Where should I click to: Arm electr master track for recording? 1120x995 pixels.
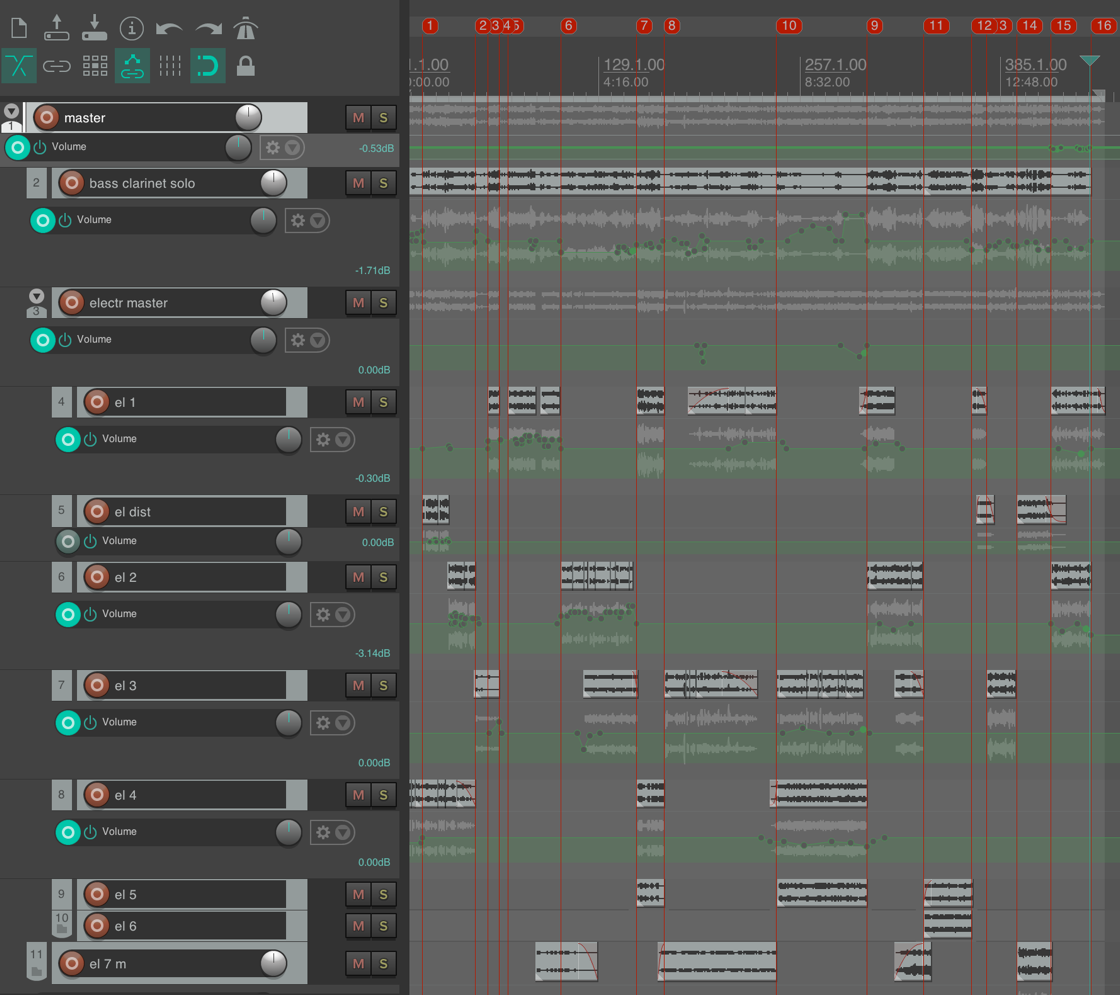(71, 303)
